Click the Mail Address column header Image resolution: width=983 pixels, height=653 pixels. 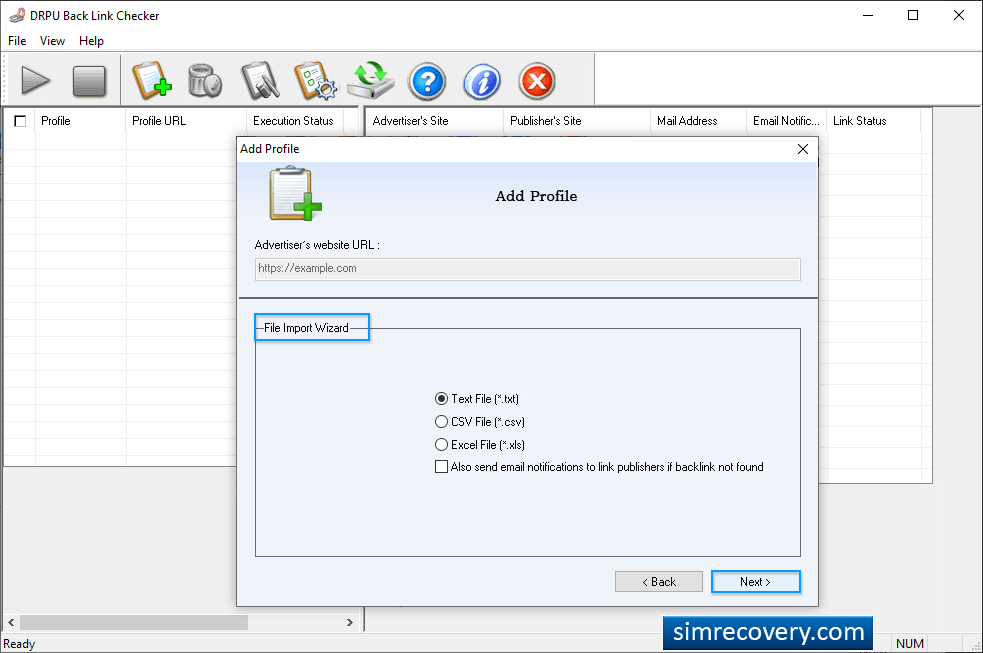pyautogui.click(x=698, y=121)
